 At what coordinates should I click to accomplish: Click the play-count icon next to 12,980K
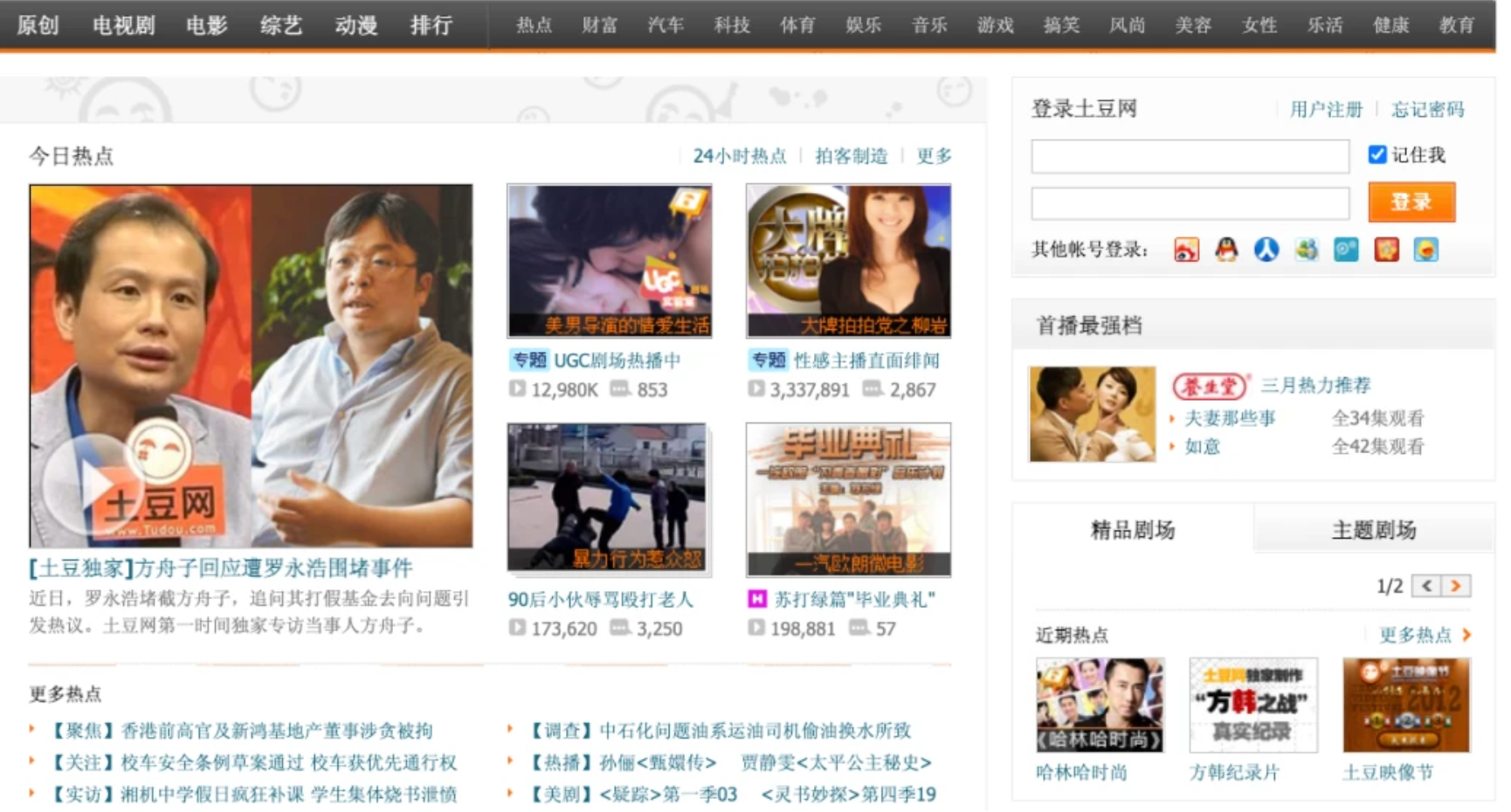click(x=518, y=389)
